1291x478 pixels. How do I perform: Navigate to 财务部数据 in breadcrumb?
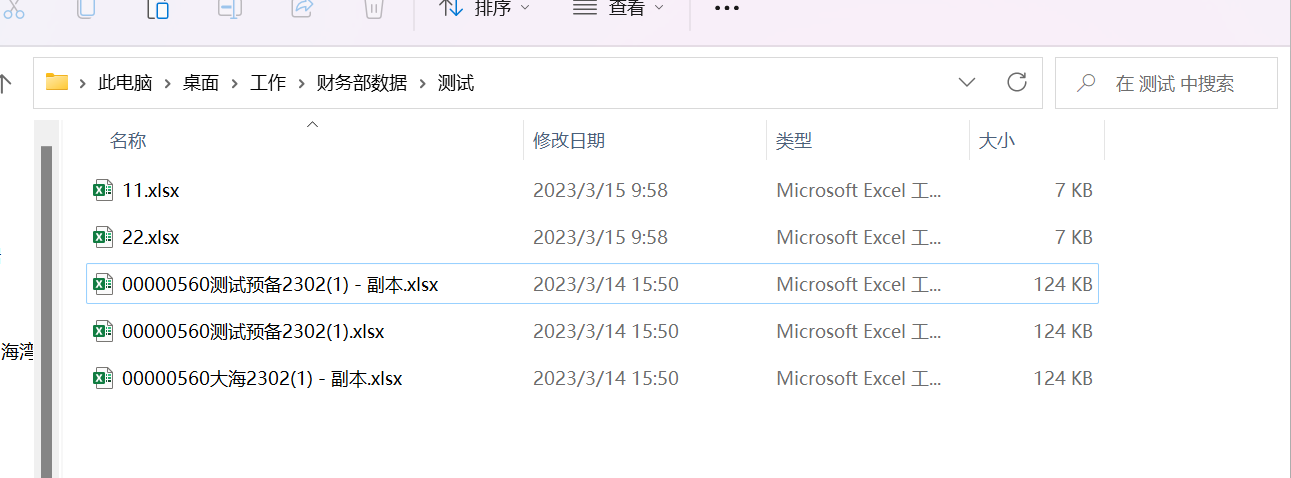tap(362, 83)
